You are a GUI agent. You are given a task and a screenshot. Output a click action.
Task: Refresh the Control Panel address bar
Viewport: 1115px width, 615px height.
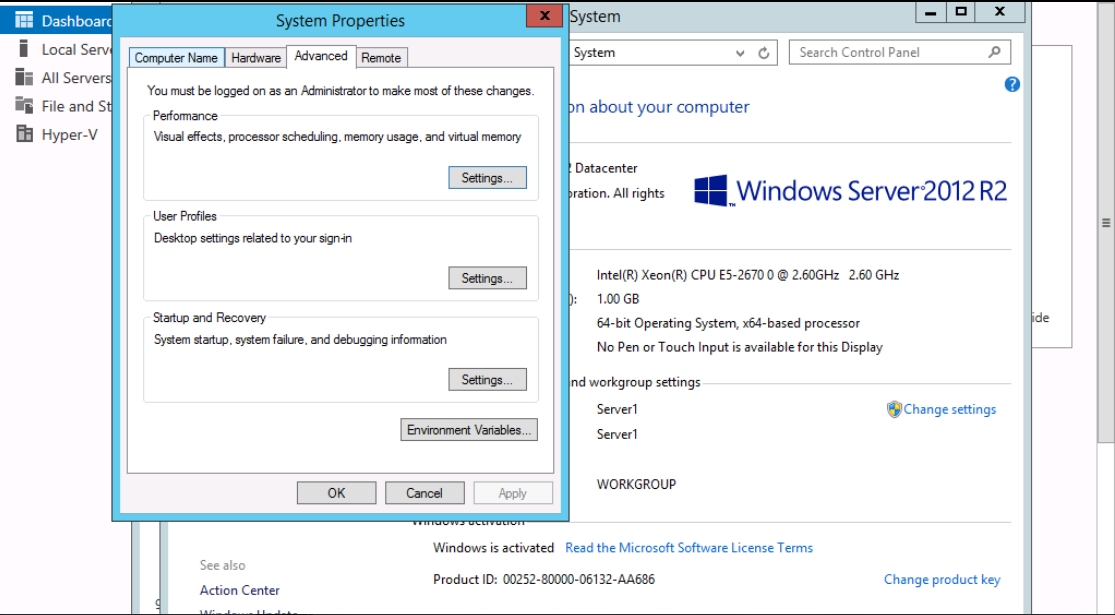pos(764,53)
